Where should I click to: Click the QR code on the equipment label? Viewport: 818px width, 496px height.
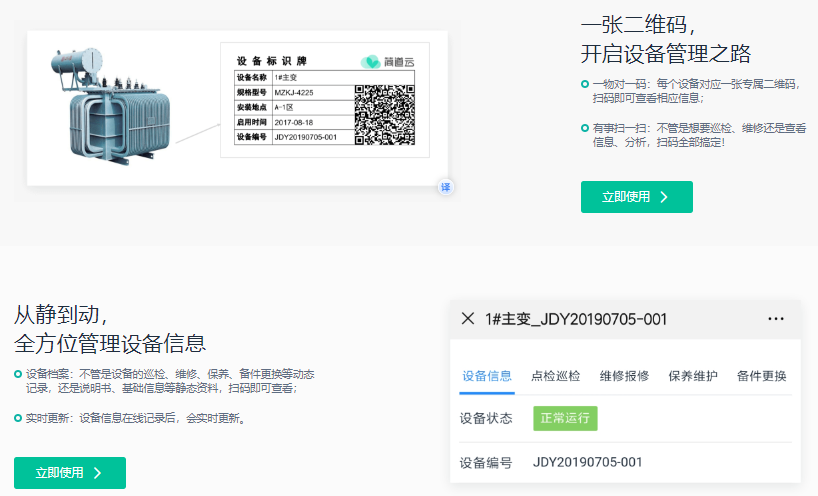tap(385, 114)
